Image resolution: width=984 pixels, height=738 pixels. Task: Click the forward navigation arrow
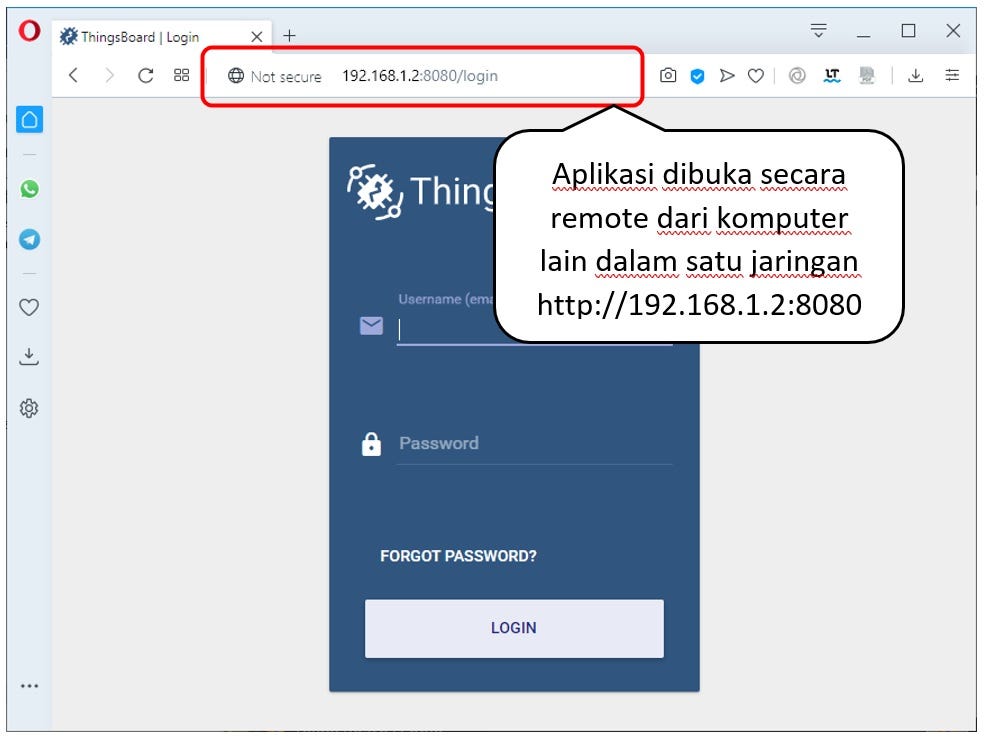(x=110, y=75)
